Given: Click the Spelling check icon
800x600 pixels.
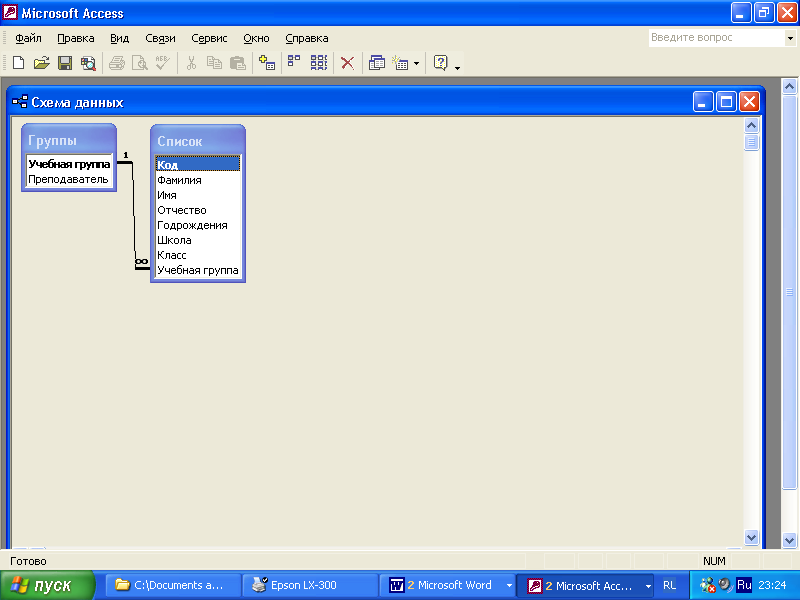Looking at the screenshot, I should (x=163, y=63).
